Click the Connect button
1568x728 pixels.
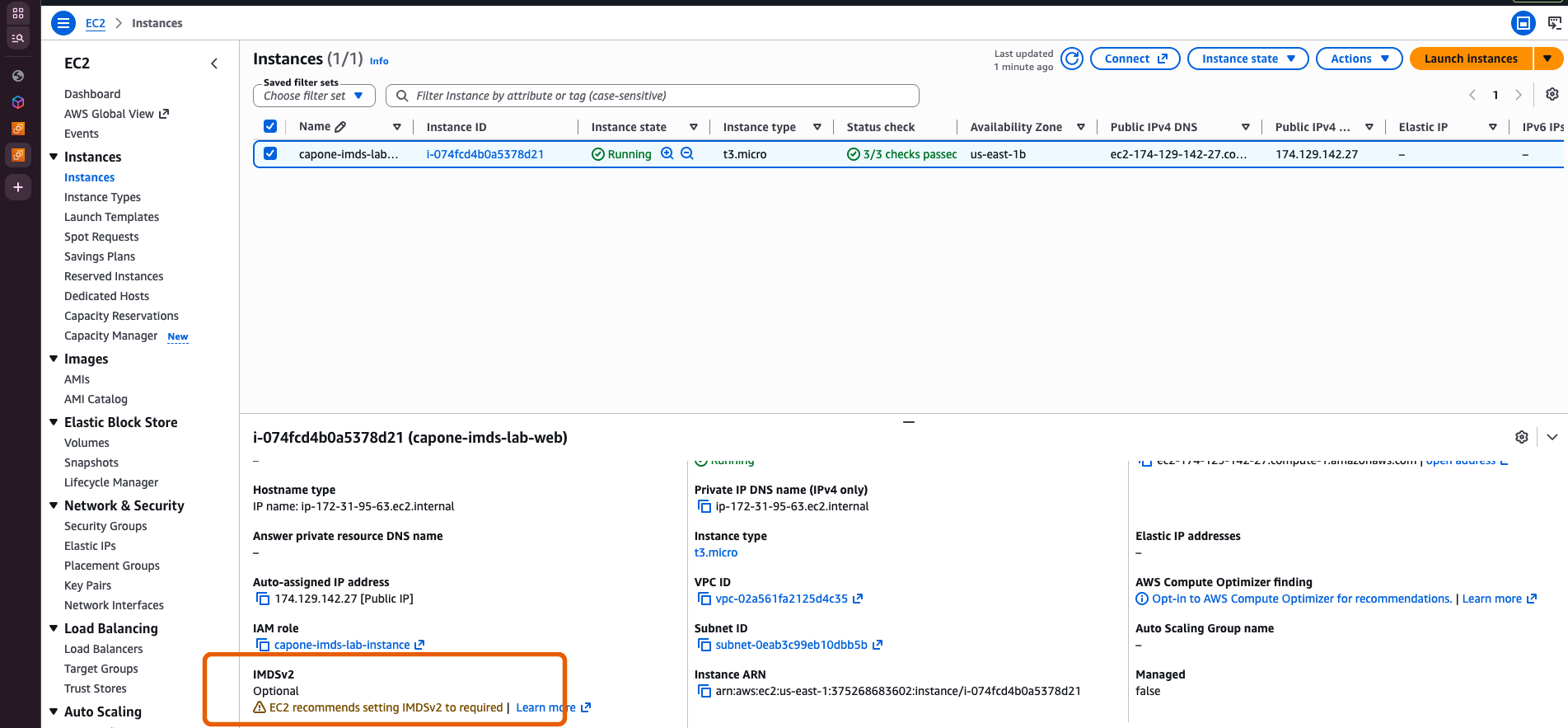1135,59
